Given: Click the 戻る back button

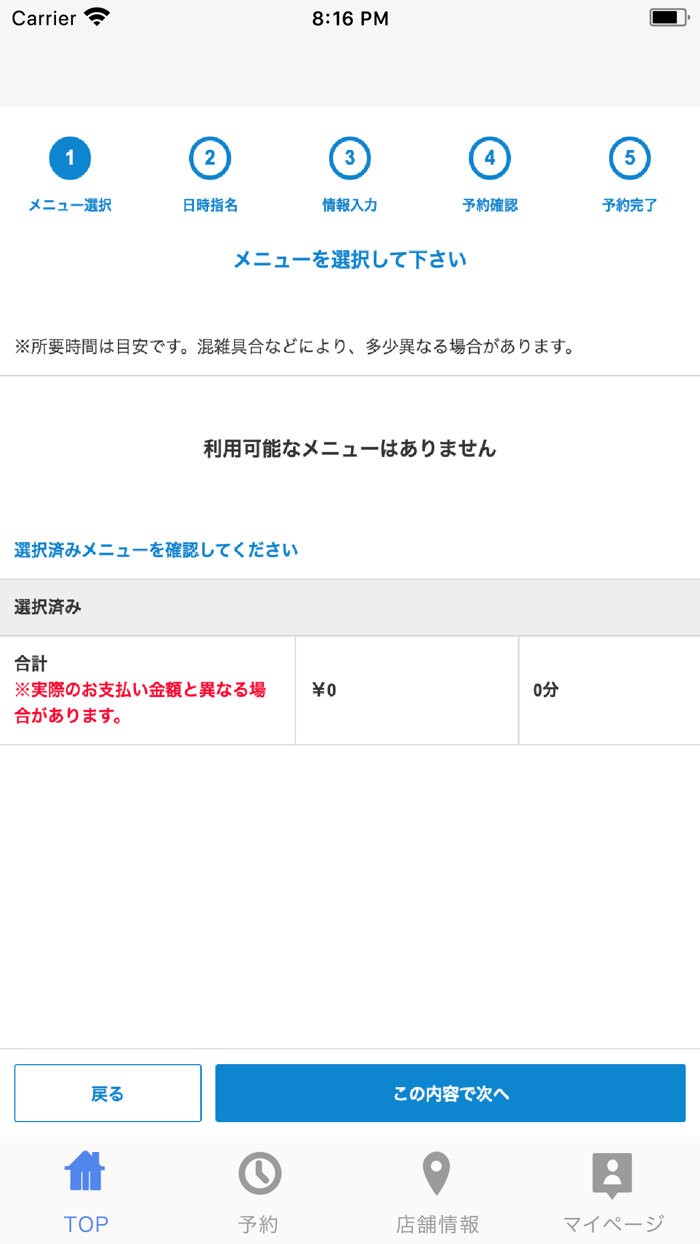Looking at the screenshot, I should point(107,1093).
